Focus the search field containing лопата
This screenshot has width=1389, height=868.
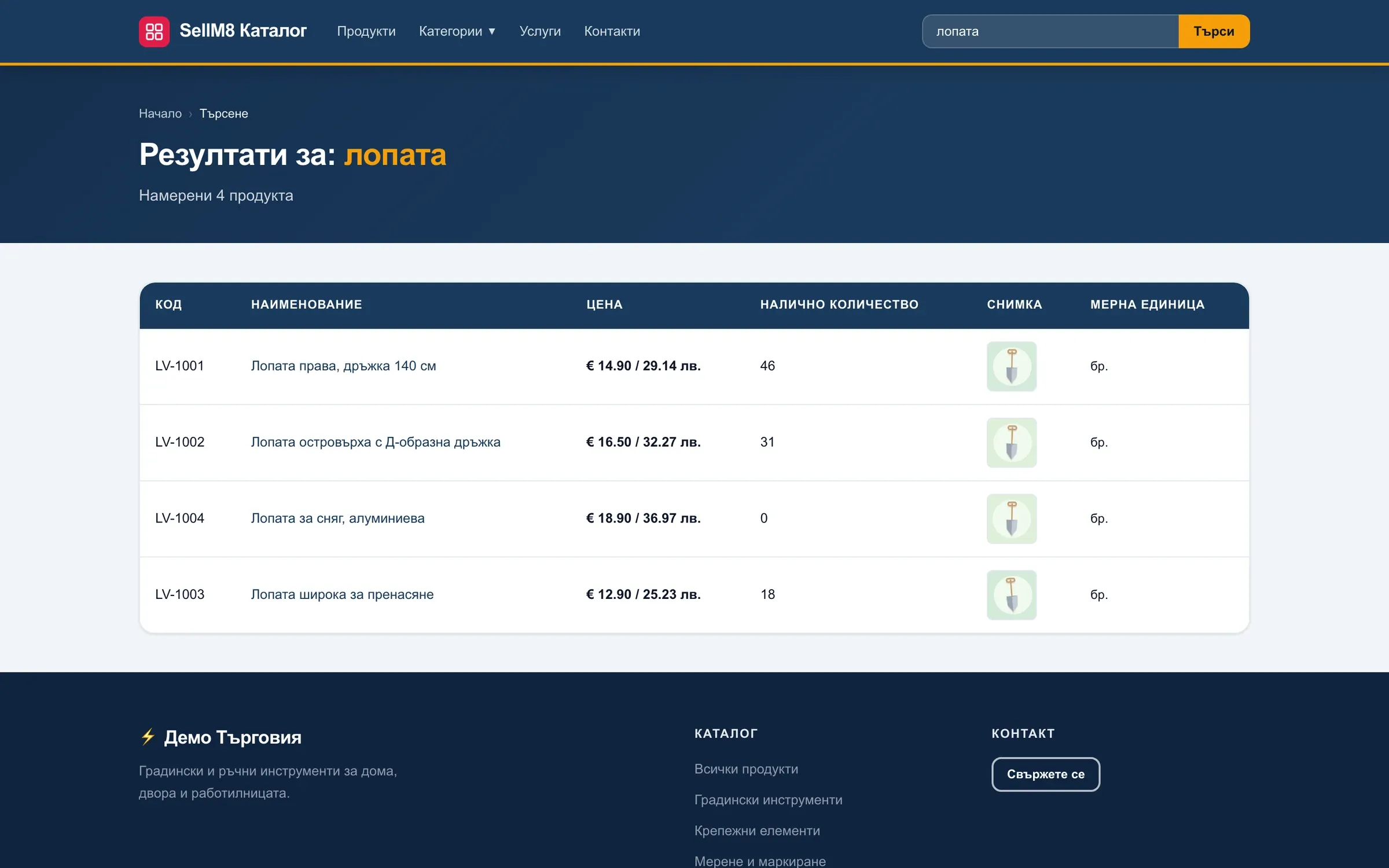coord(1050,31)
